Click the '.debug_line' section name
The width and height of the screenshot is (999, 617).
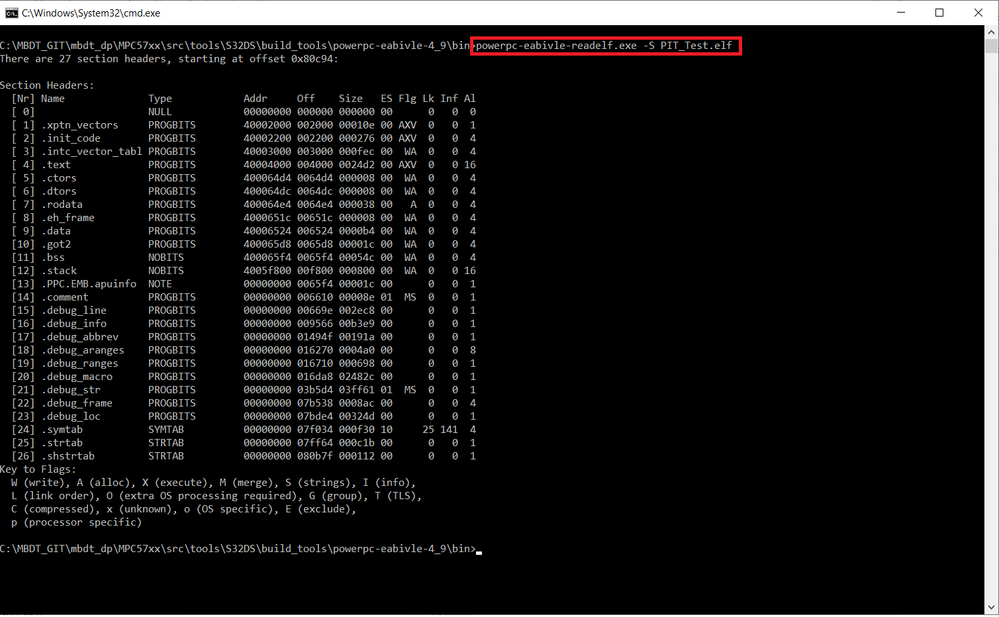pyautogui.click(x=74, y=310)
